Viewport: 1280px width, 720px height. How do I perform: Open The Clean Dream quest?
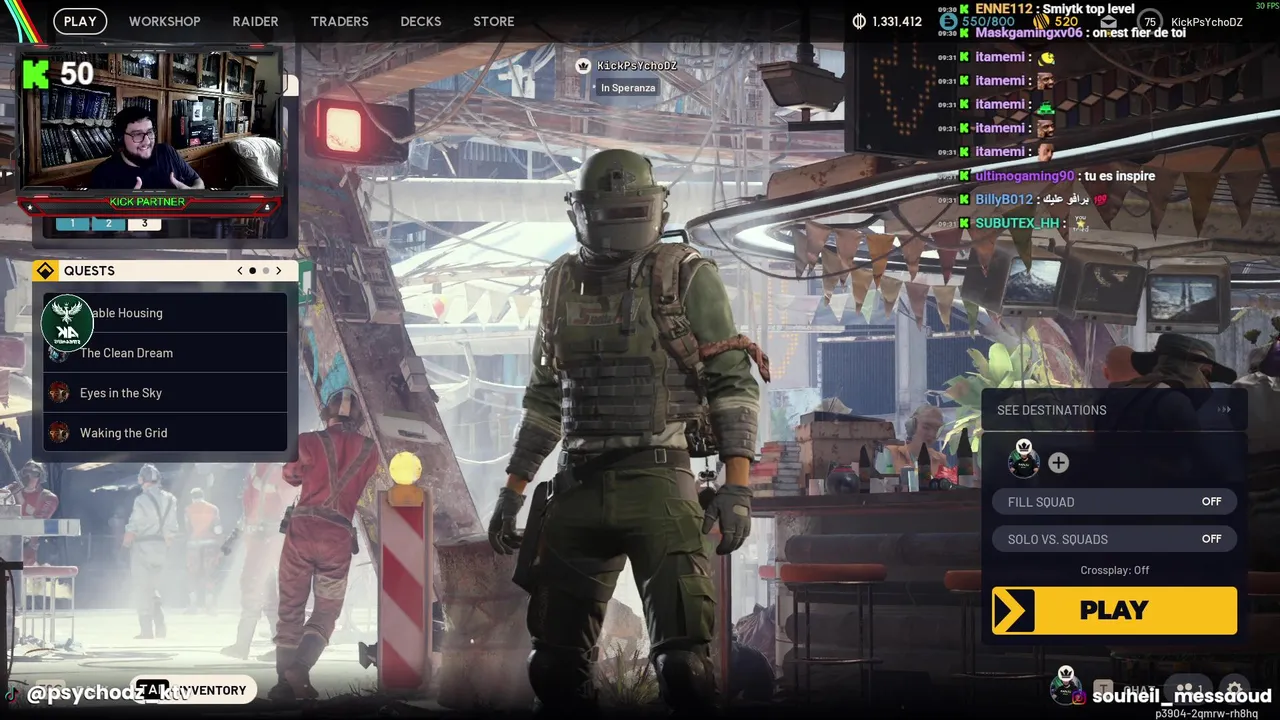(x=165, y=353)
